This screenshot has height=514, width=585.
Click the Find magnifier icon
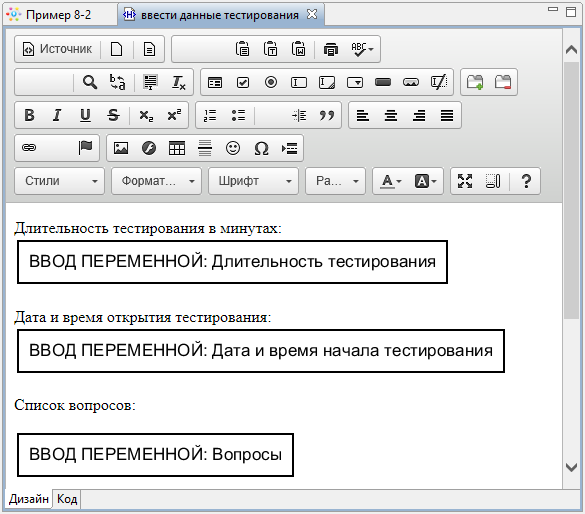pyautogui.click(x=90, y=82)
